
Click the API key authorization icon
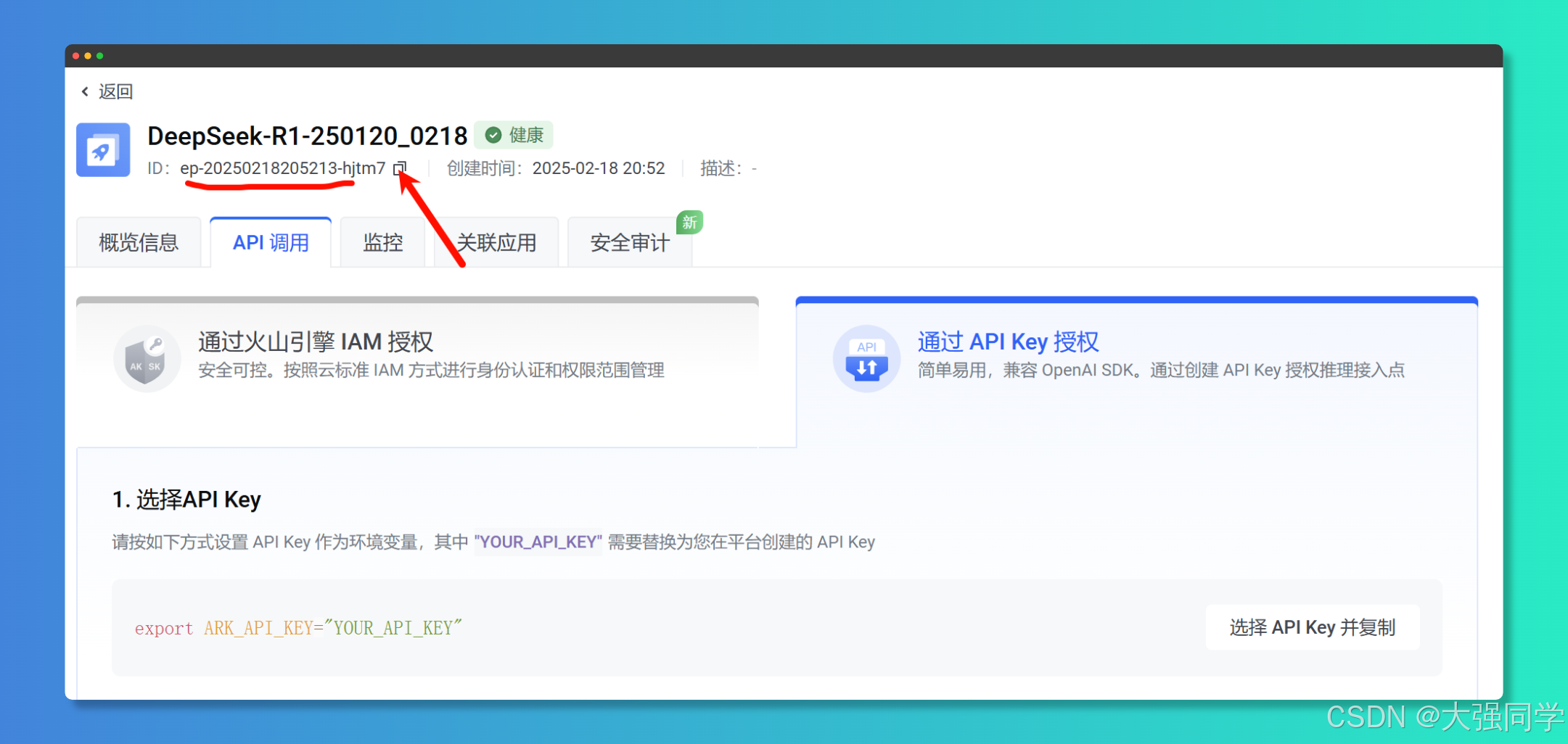866,358
